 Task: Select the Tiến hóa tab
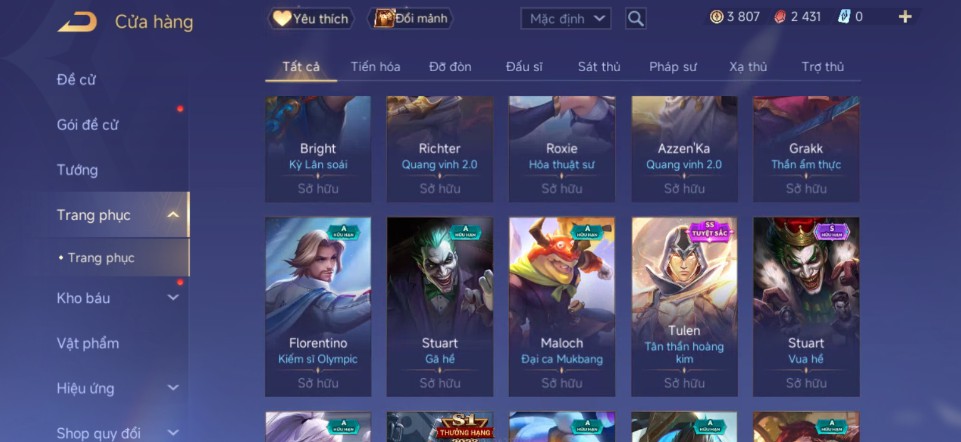tap(375, 67)
